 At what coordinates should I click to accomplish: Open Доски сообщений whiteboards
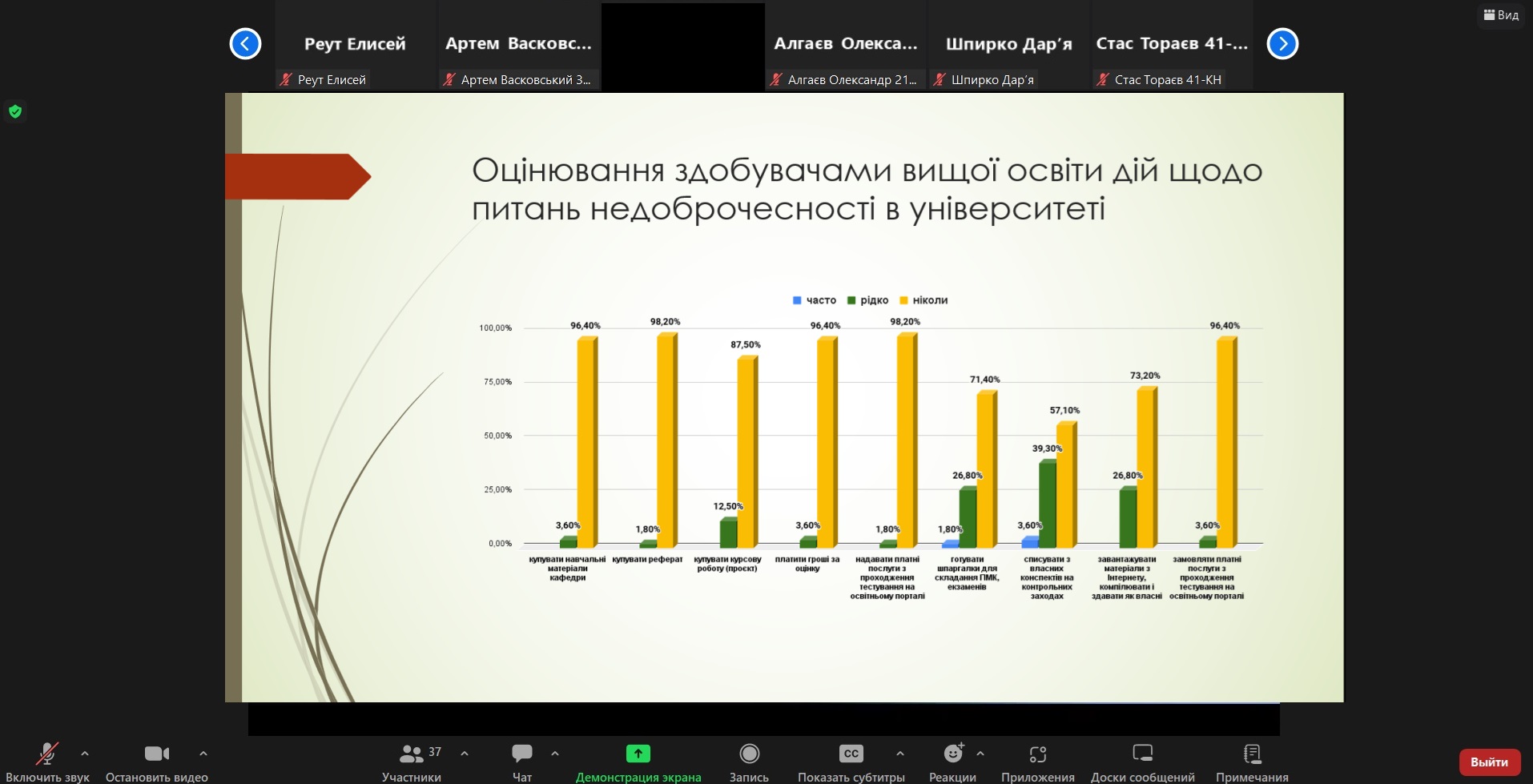click(x=1143, y=762)
